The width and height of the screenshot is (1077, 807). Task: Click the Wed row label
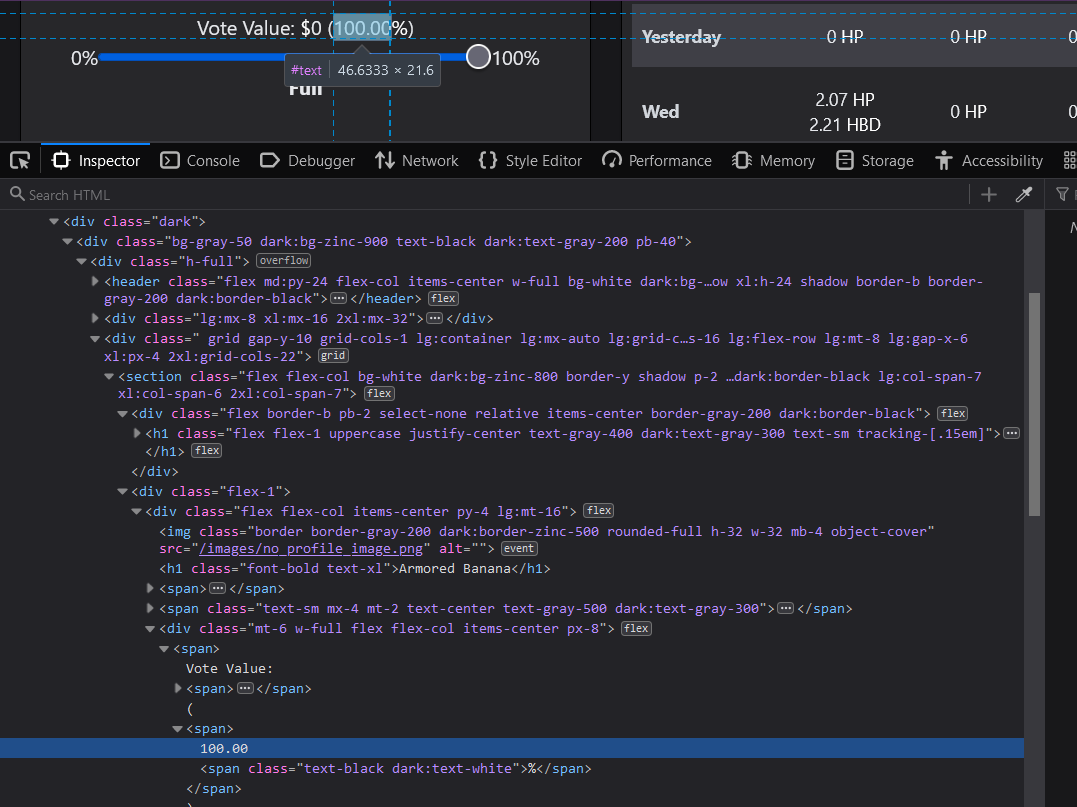click(x=661, y=112)
